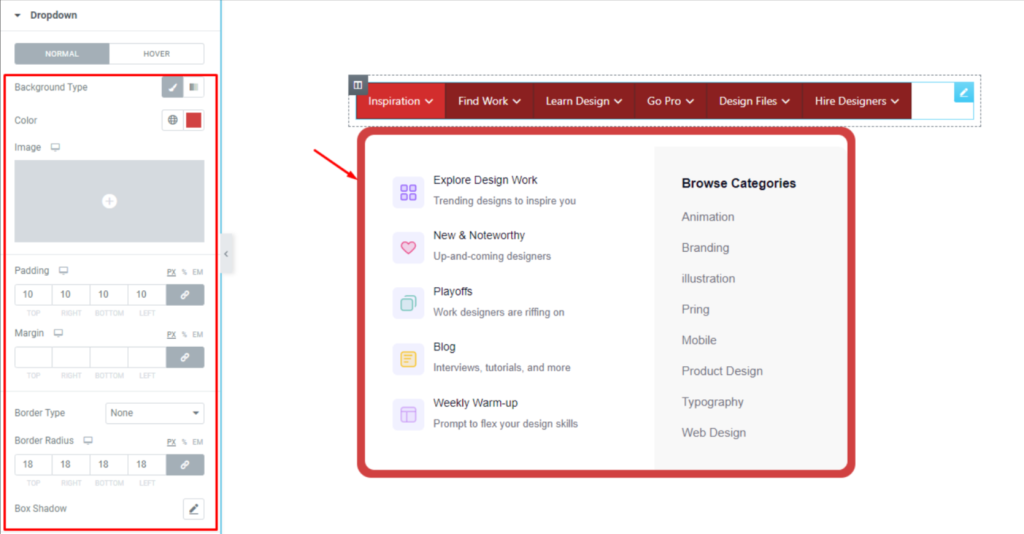Click the column handle icon above Inspiration

pos(358,85)
